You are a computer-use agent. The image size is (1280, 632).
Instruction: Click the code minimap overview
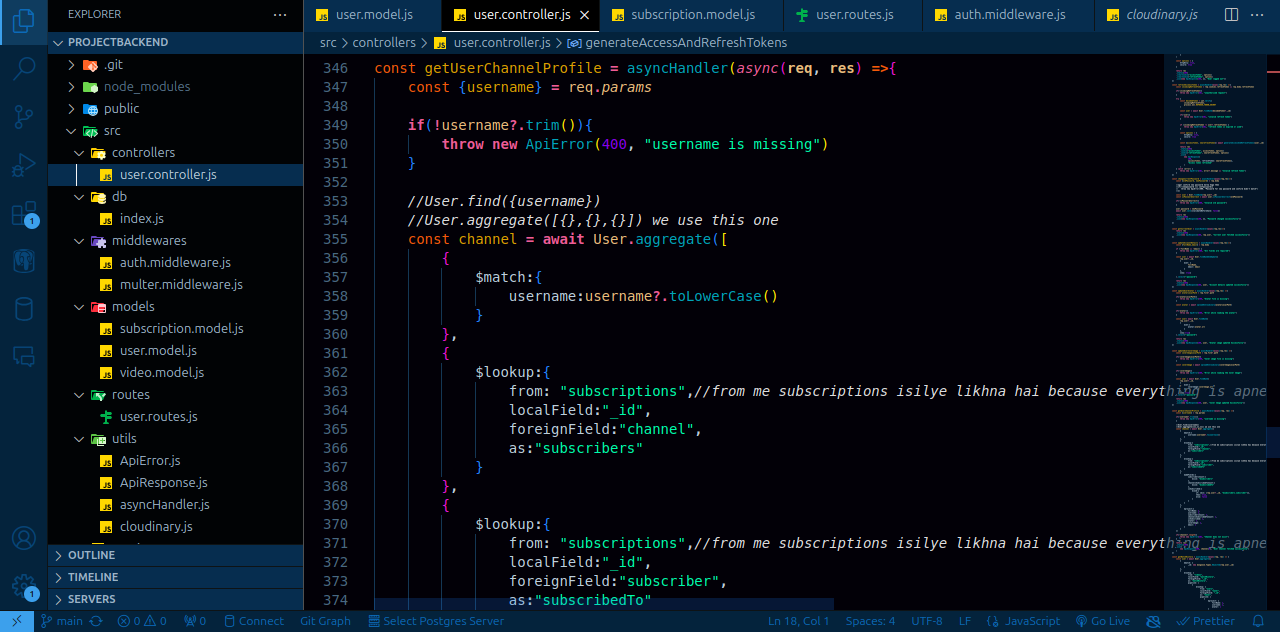[x=1215, y=330]
